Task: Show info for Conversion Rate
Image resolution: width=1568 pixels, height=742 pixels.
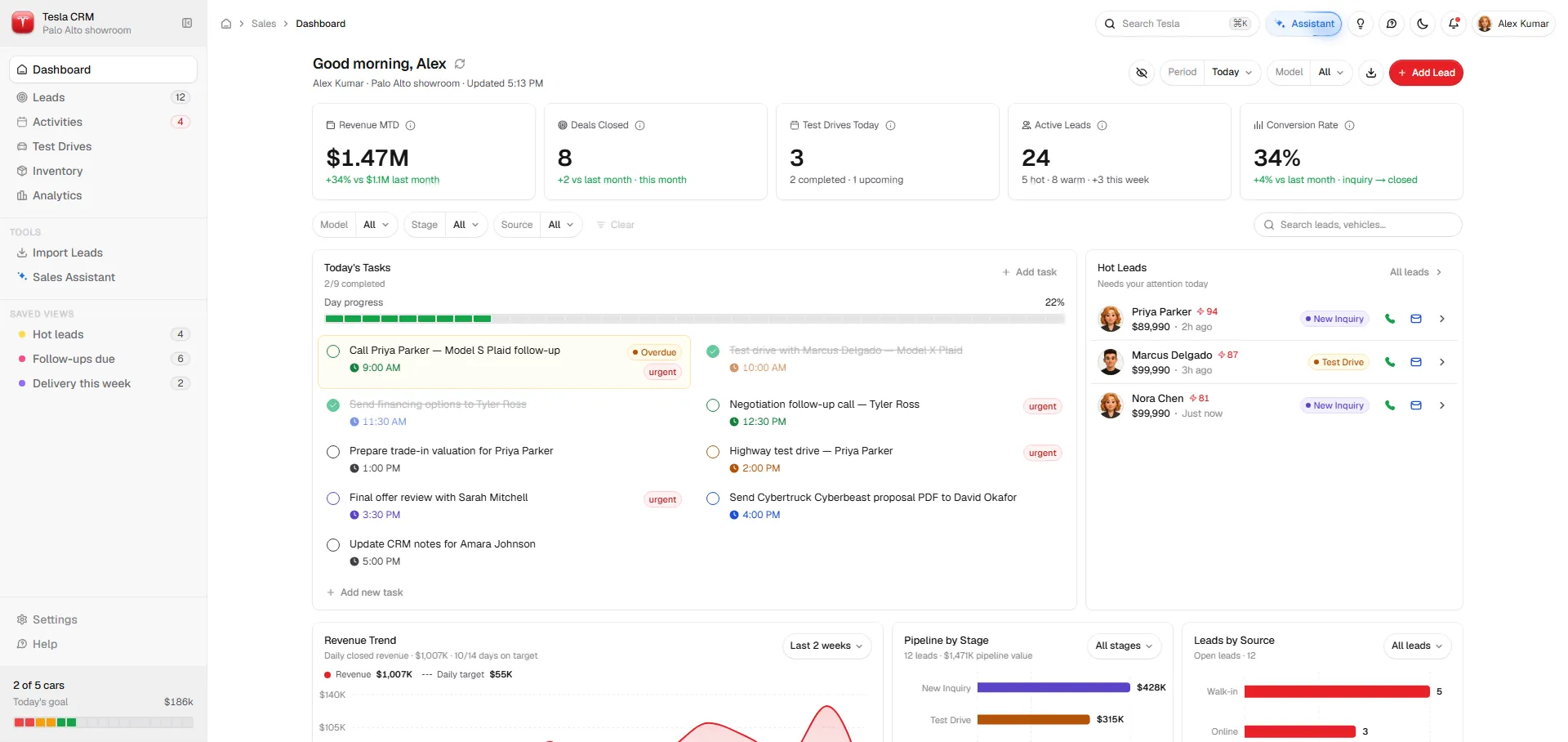Action: 1350,125
